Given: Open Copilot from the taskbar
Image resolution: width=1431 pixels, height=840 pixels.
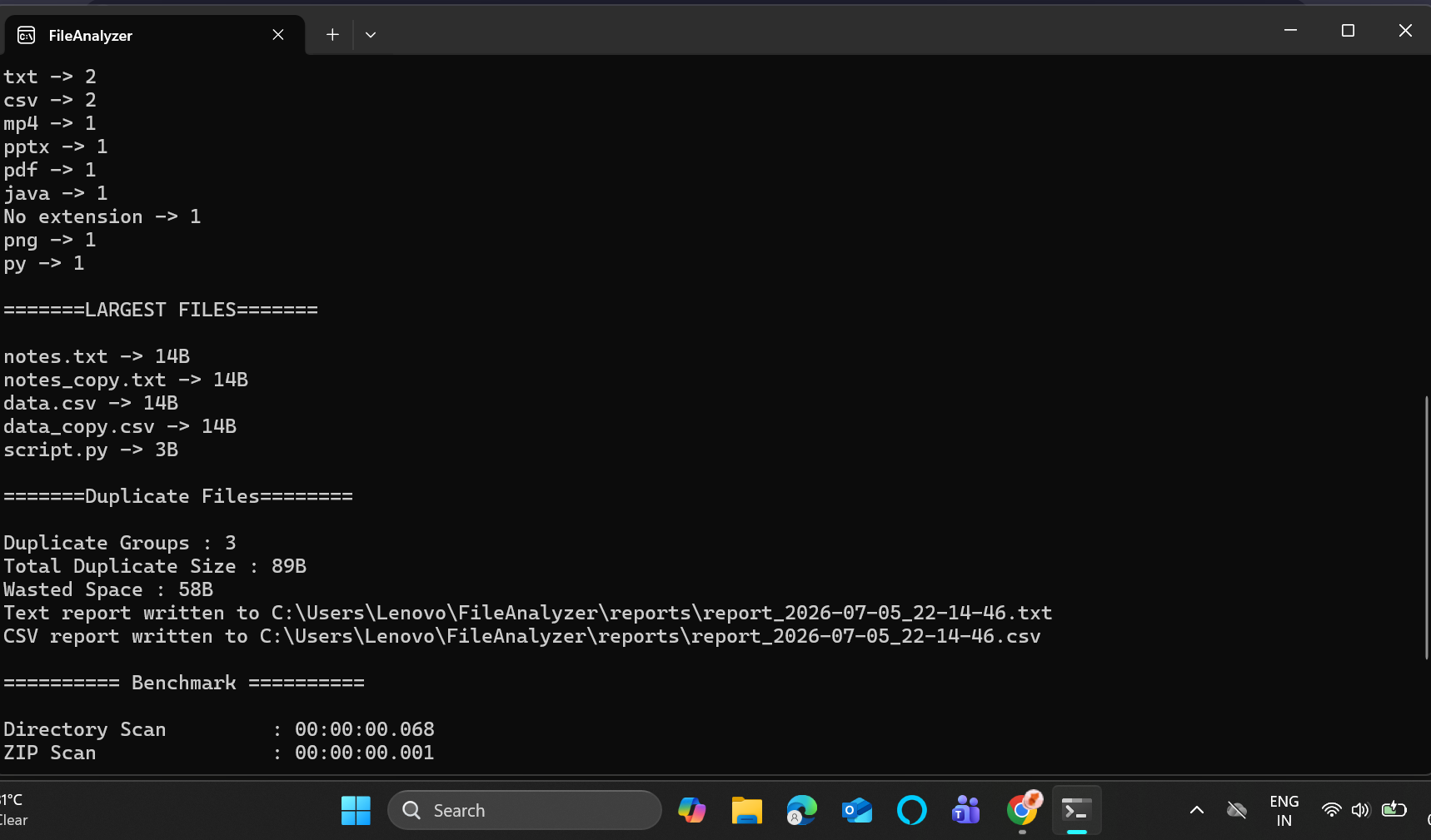Looking at the screenshot, I should click(691, 810).
